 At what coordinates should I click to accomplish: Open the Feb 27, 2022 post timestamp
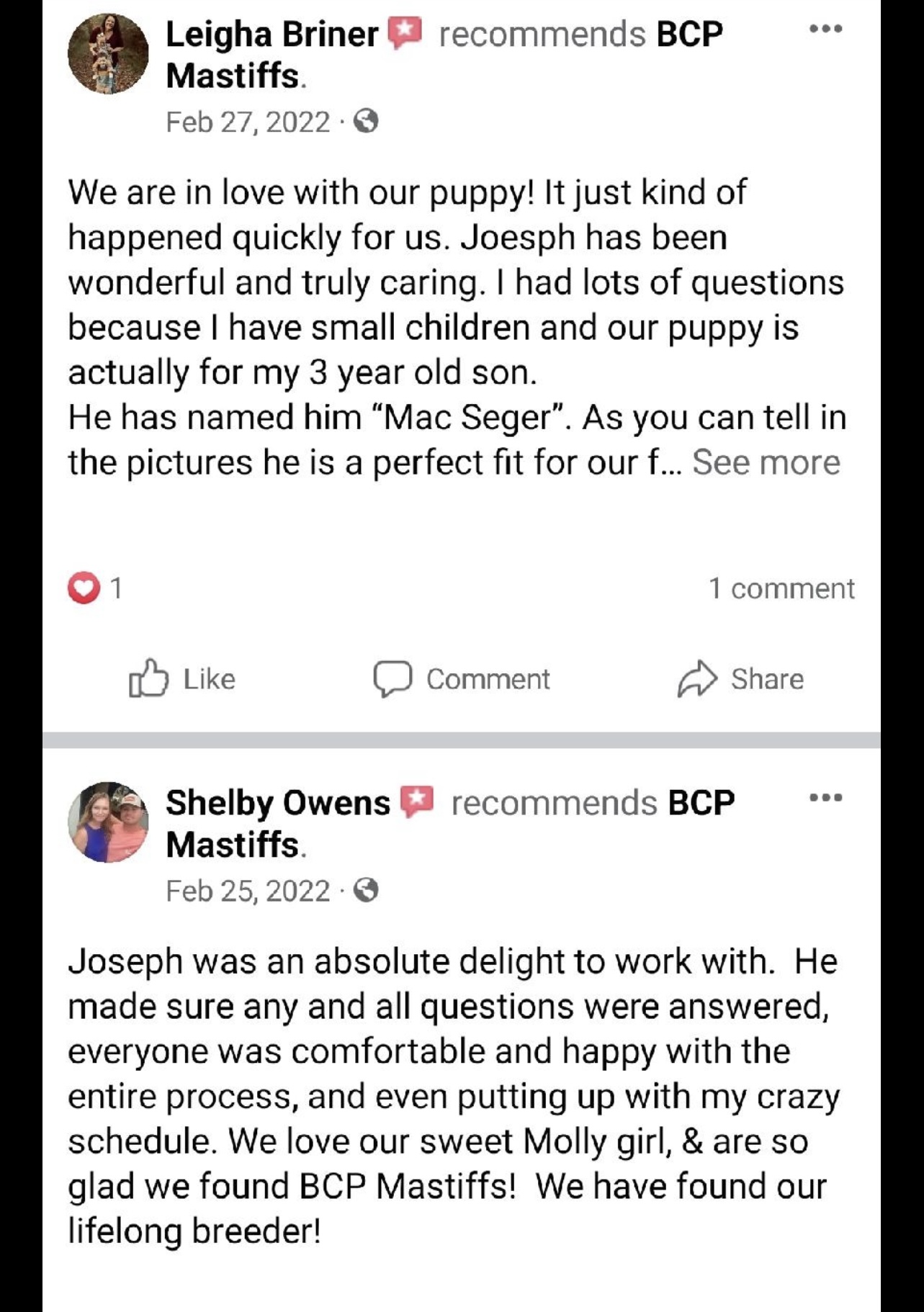coord(248,122)
